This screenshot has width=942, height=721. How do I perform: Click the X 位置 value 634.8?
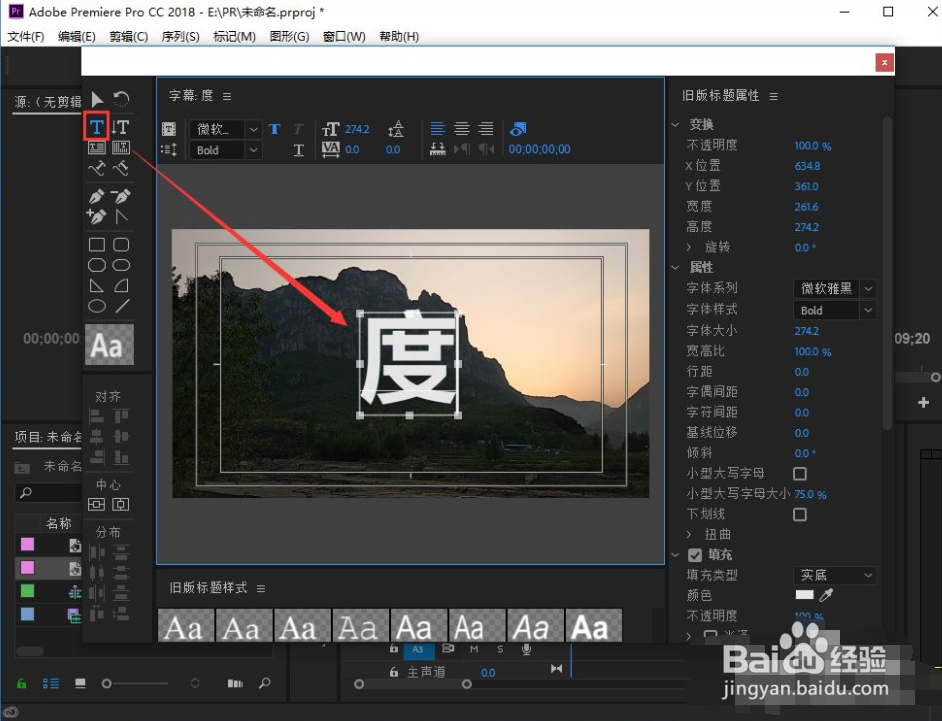pyautogui.click(x=807, y=166)
